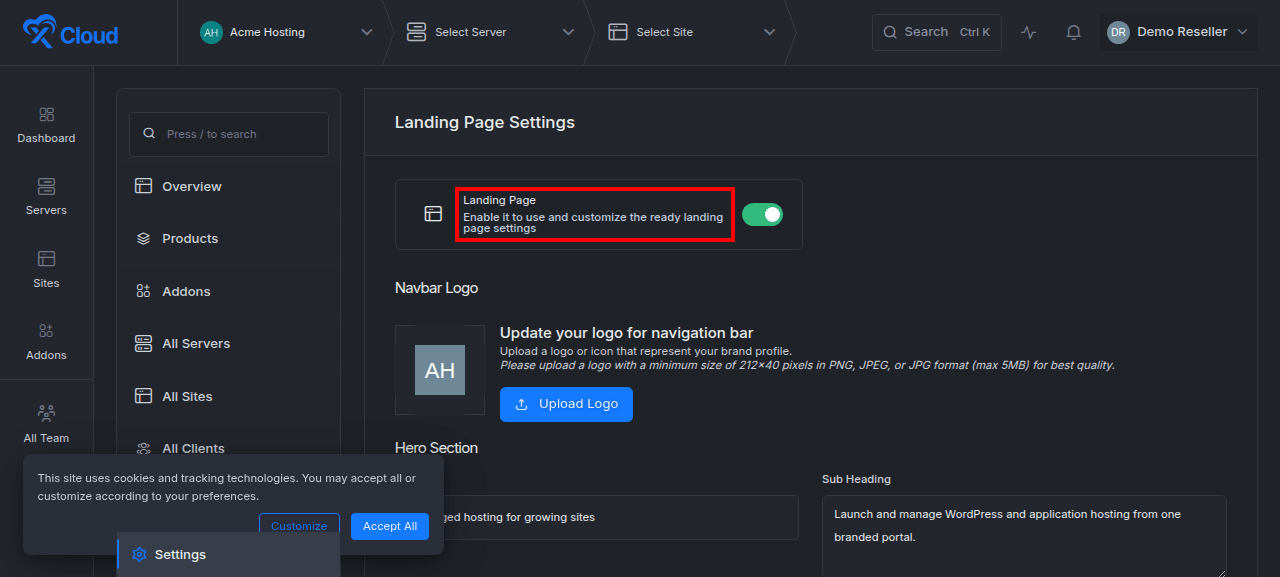Screen dimensions: 1280x577
Task: Click the Dashboard icon in left rail
Action: [x=46, y=115]
